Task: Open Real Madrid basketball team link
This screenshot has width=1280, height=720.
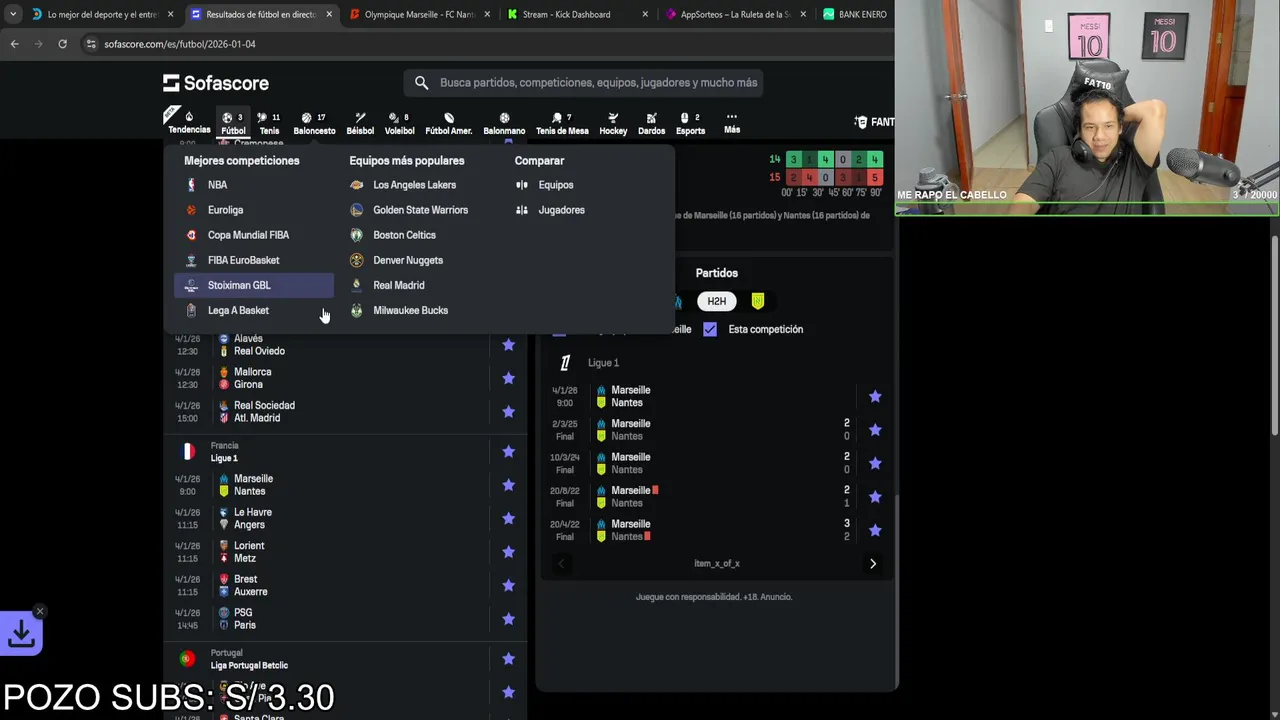Action: (398, 285)
